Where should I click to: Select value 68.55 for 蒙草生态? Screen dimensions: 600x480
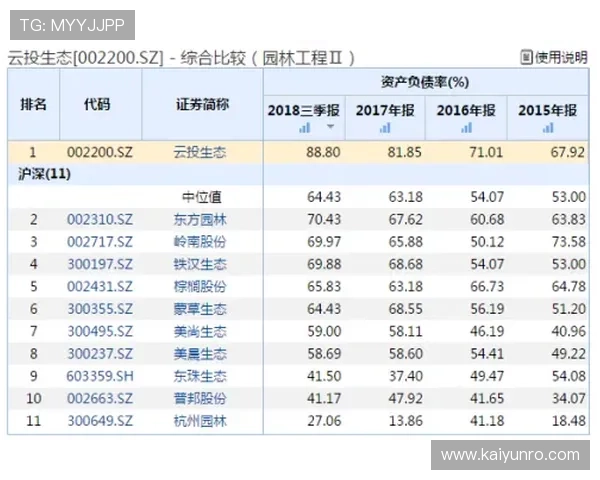pos(406,309)
